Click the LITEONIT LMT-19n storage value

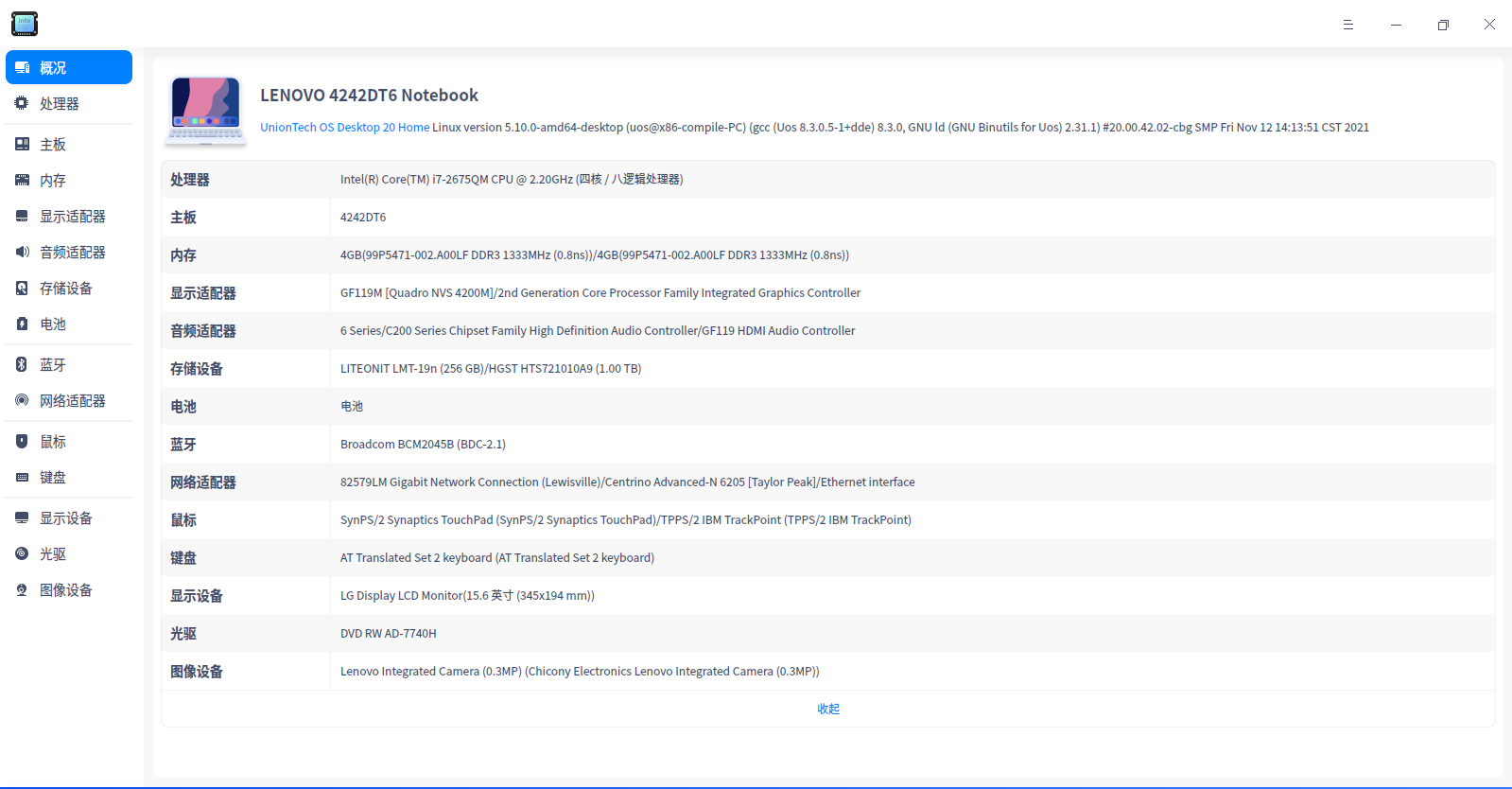tap(491, 368)
